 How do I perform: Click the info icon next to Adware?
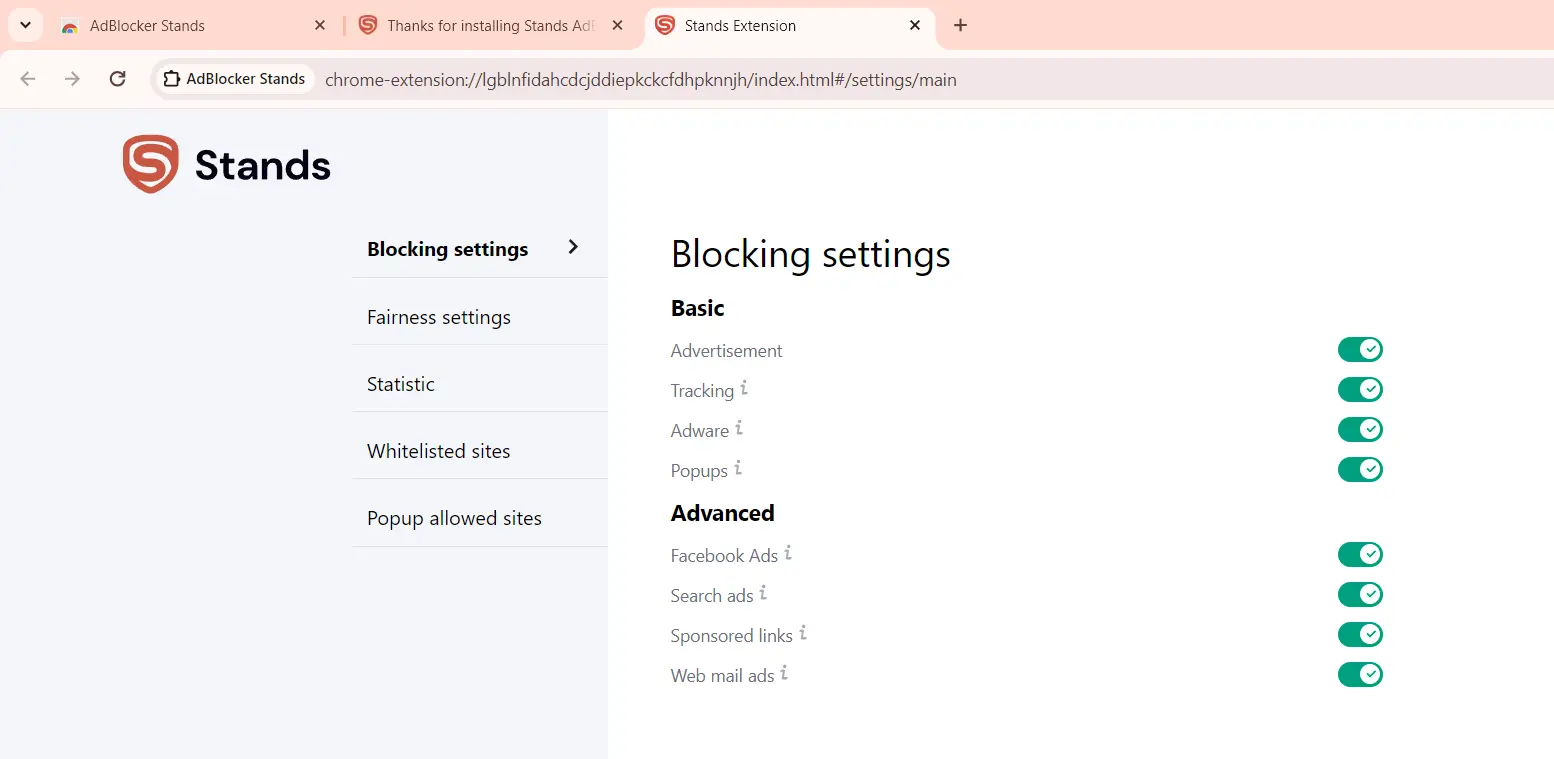[x=739, y=428]
